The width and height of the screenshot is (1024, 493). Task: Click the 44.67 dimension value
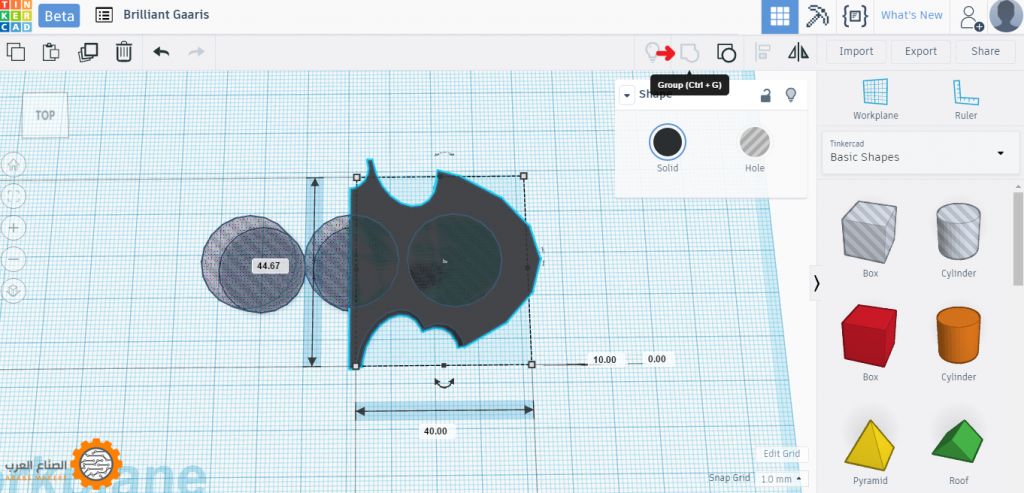click(269, 266)
